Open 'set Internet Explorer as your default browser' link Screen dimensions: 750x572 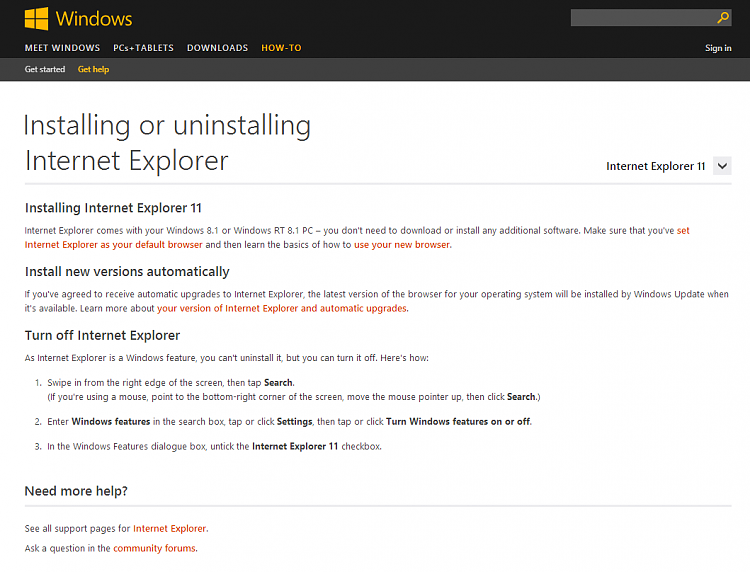[114, 244]
